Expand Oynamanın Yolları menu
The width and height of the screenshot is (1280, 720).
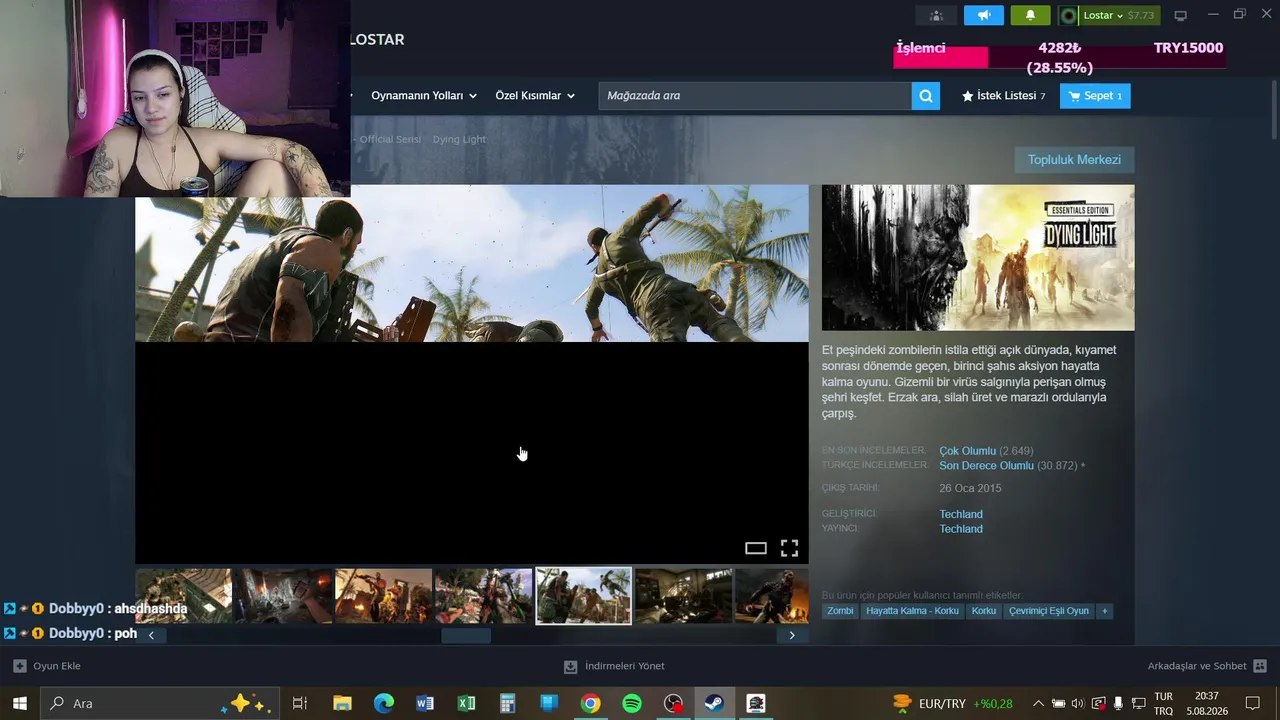pyautogui.click(x=424, y=96)
